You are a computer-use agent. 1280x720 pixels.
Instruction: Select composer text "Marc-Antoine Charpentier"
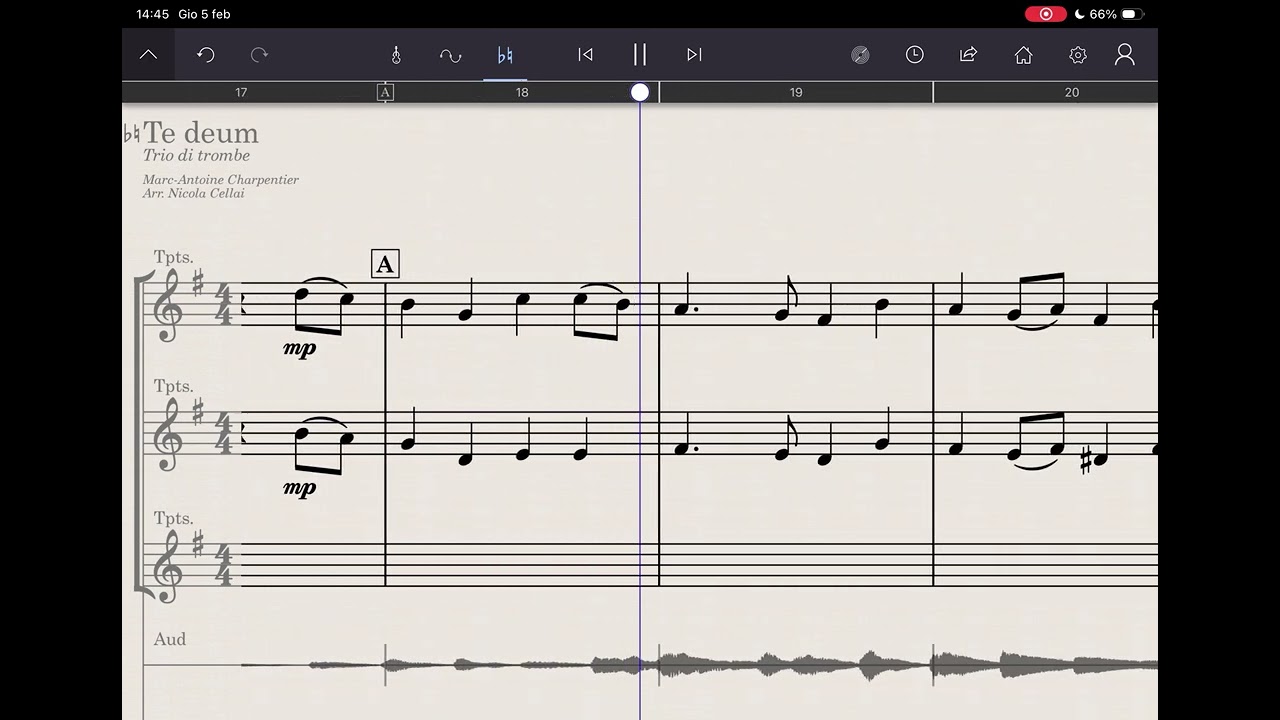pos(221,180)
